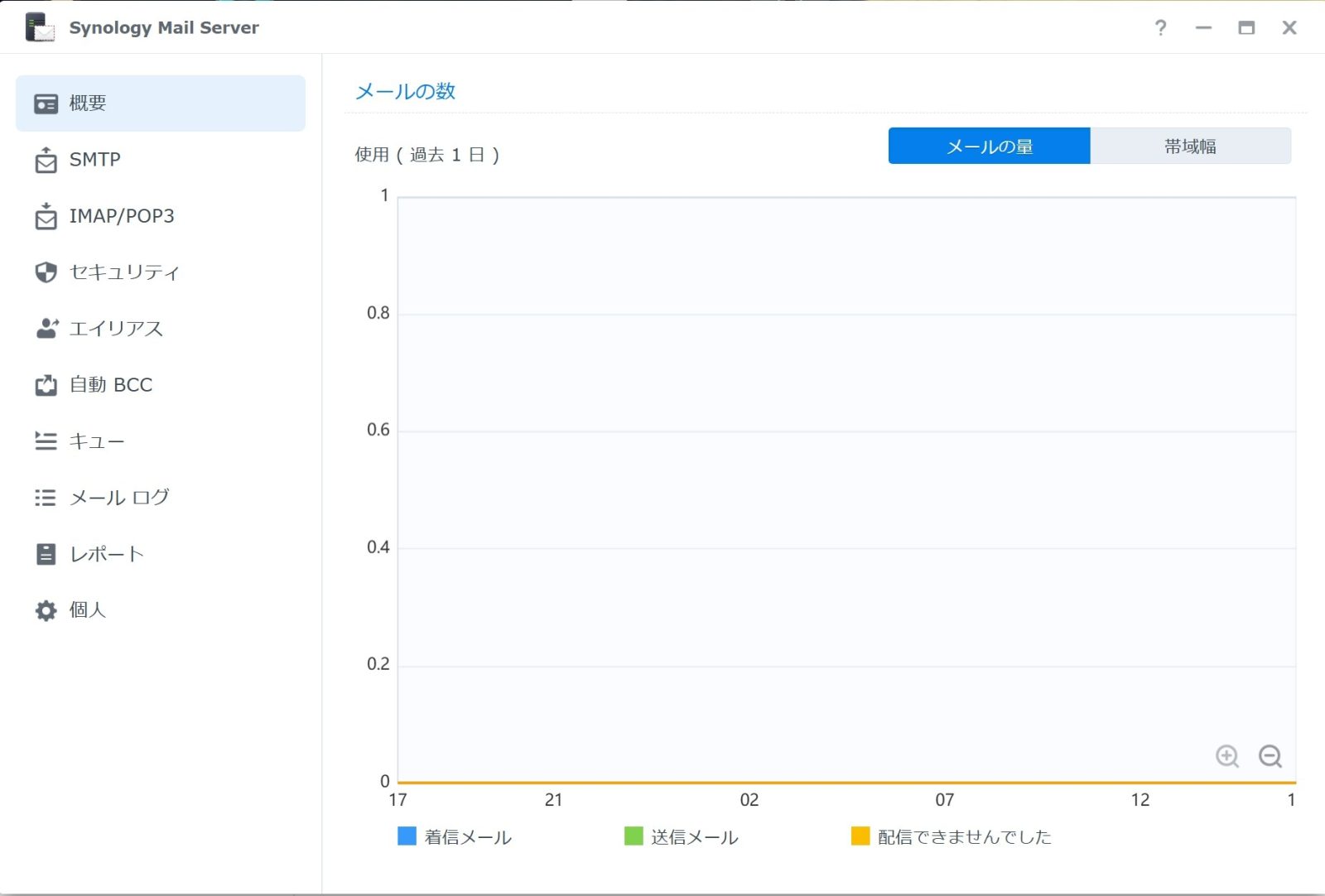Click the キュー queue list icon
The image size is (1325, 896).
[46, 441]
